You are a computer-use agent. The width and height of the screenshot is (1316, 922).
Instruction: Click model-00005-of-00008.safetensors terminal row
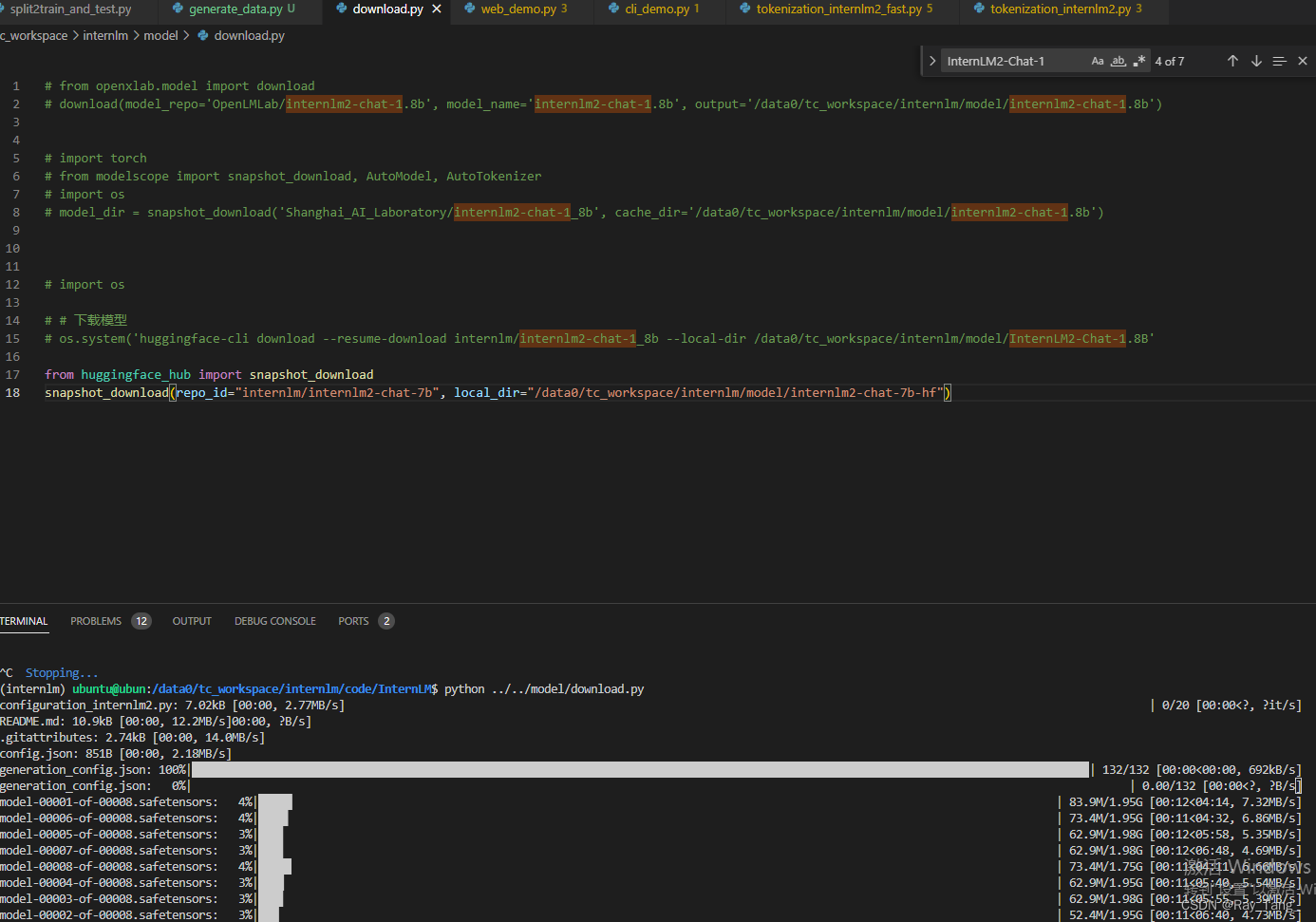point(650,835)
